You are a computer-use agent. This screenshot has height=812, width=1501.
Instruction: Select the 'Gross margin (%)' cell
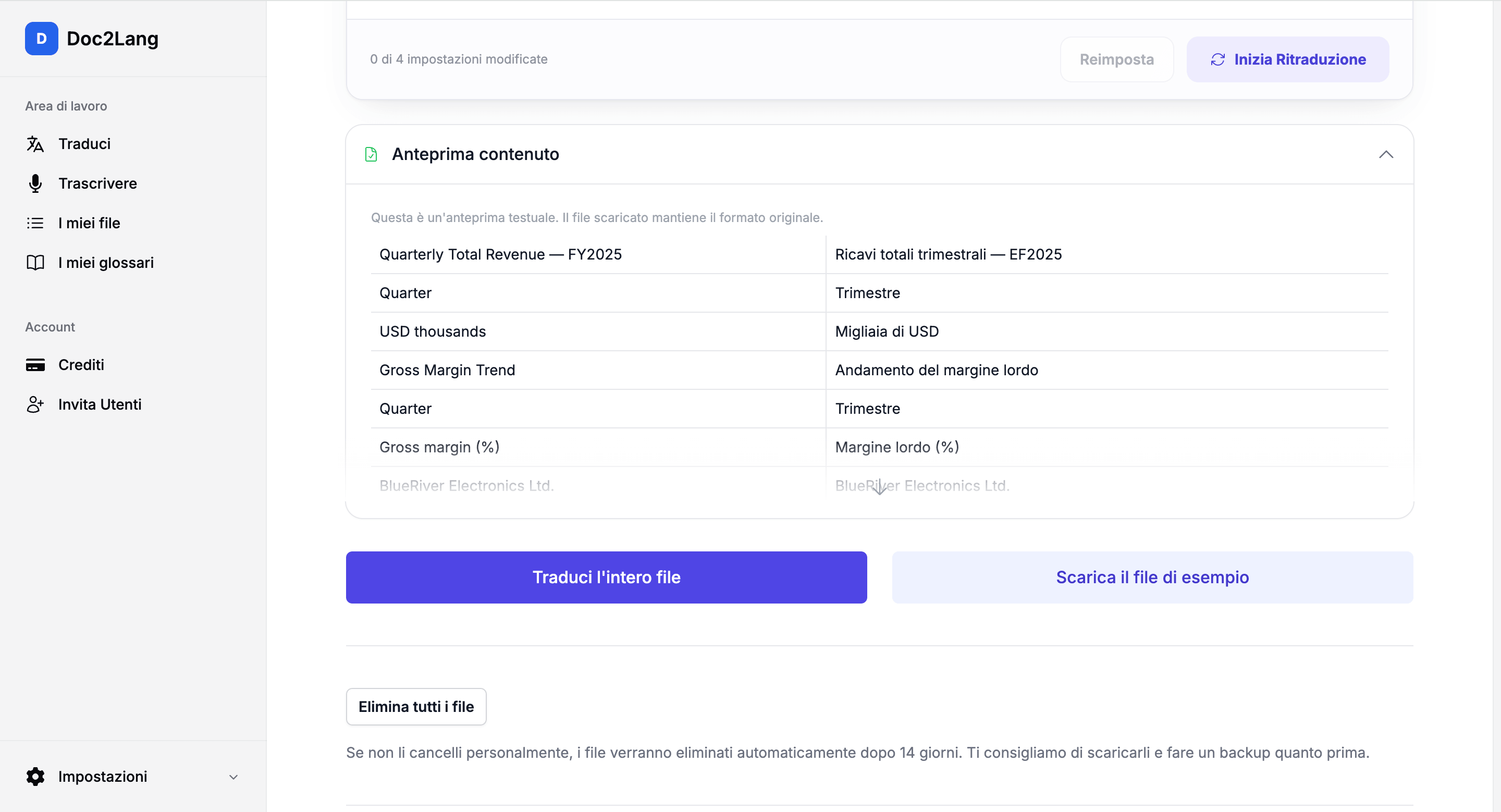(x=598, y=447)
